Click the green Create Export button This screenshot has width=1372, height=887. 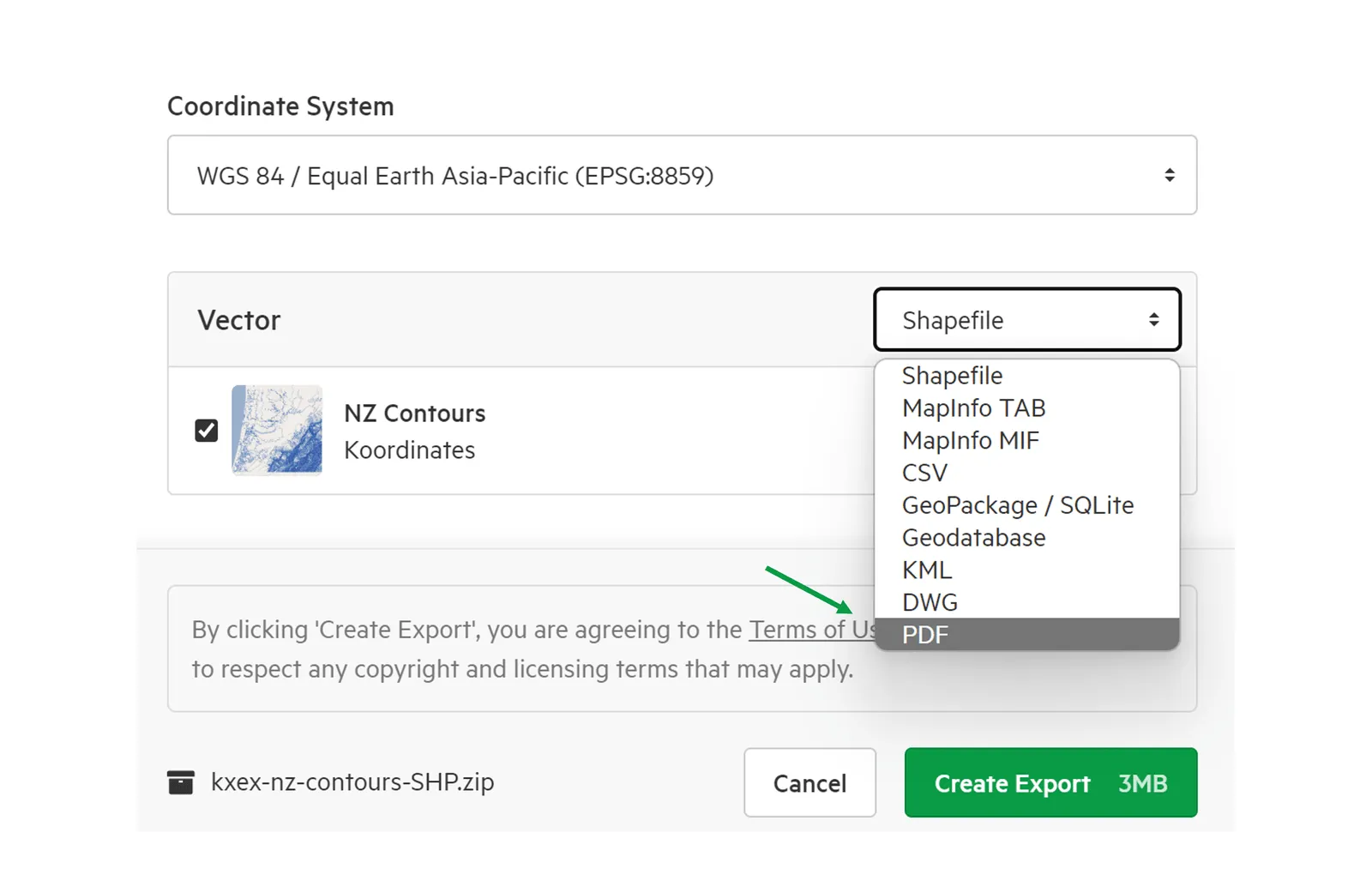1050,782
